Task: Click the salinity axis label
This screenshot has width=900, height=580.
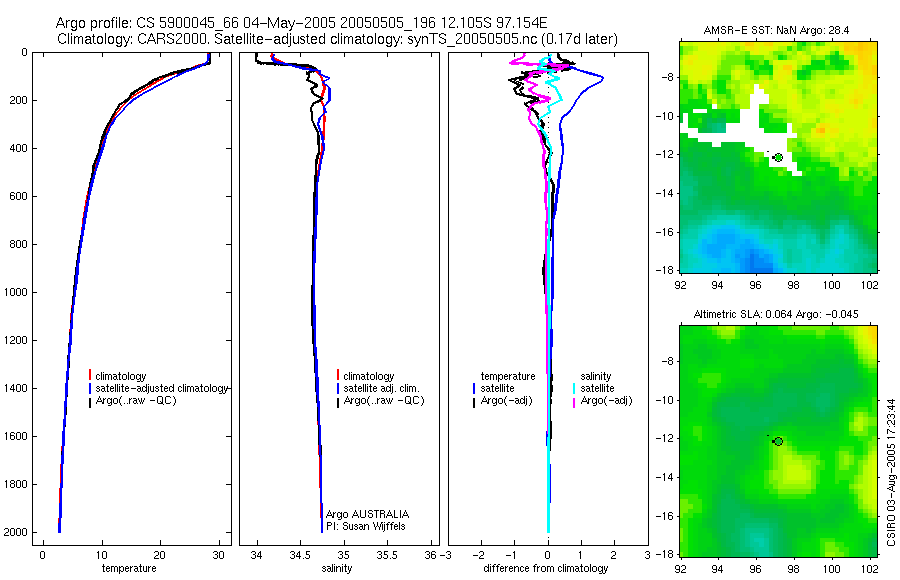Action: [x=336, y=568]
